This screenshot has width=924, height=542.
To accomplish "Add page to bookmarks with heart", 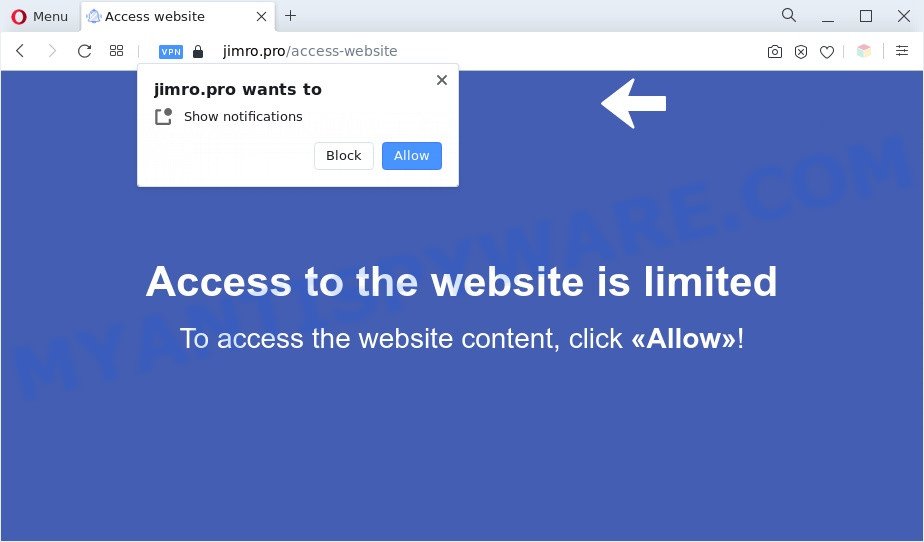I will coord(827,52).
